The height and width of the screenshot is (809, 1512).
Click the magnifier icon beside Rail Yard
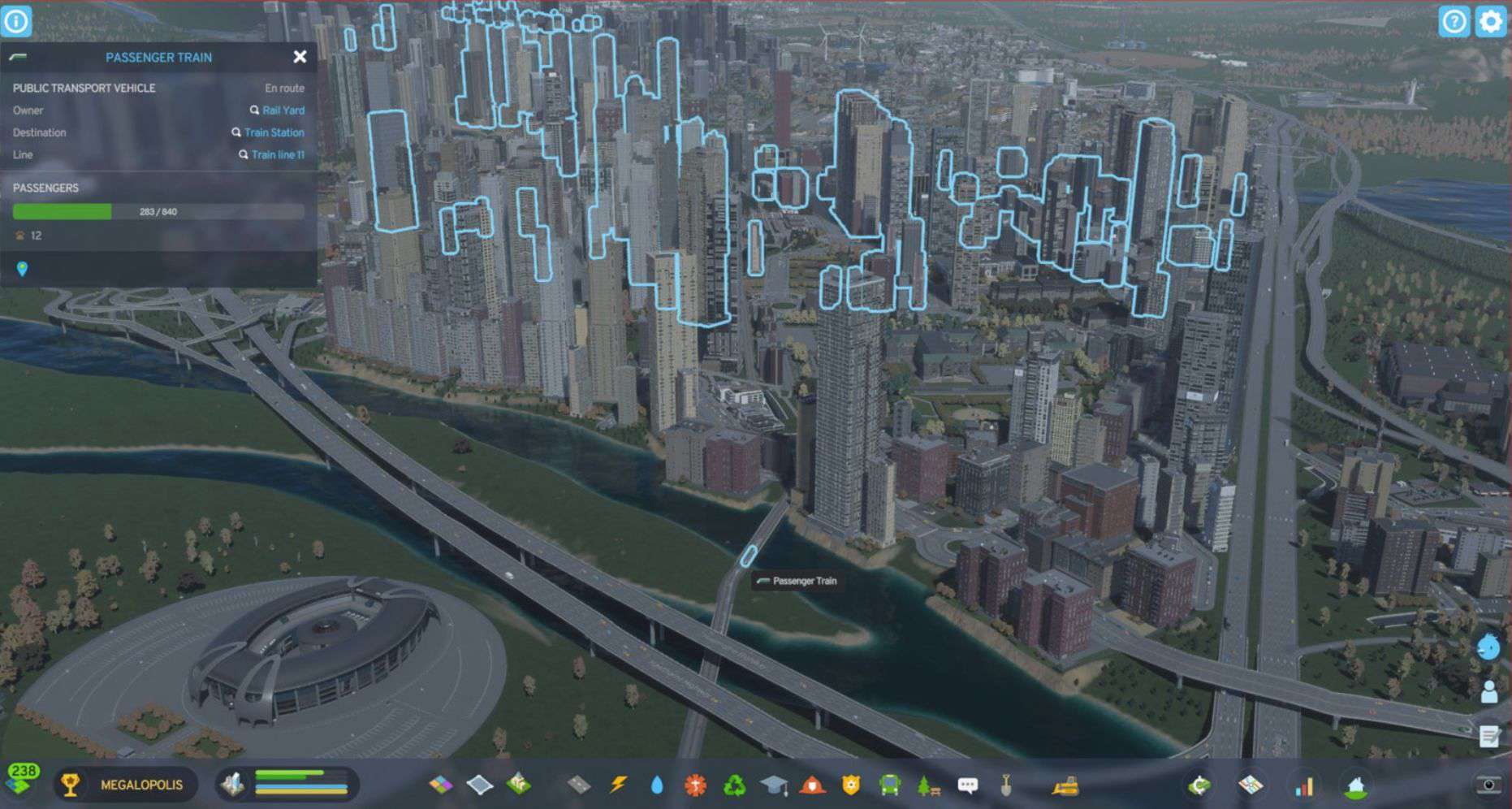point(255,110)
